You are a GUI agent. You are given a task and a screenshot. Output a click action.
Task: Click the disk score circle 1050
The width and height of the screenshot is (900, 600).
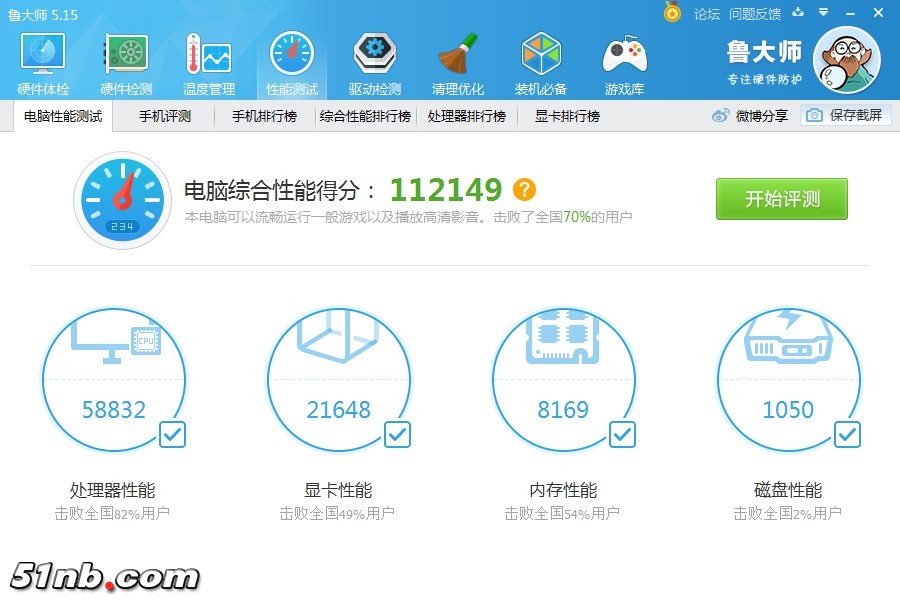coord(789,379)
